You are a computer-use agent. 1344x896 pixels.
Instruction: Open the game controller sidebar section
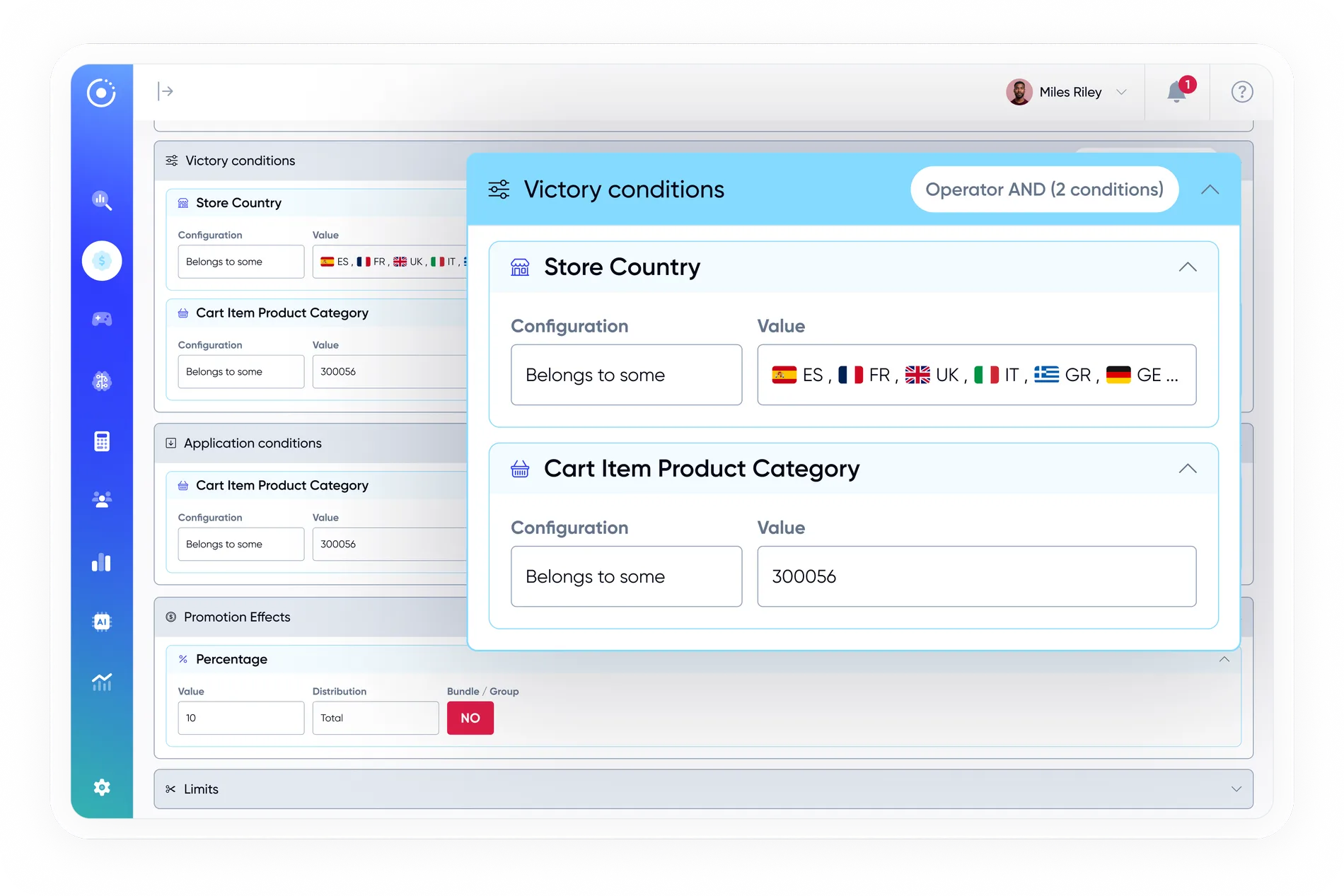102,320
